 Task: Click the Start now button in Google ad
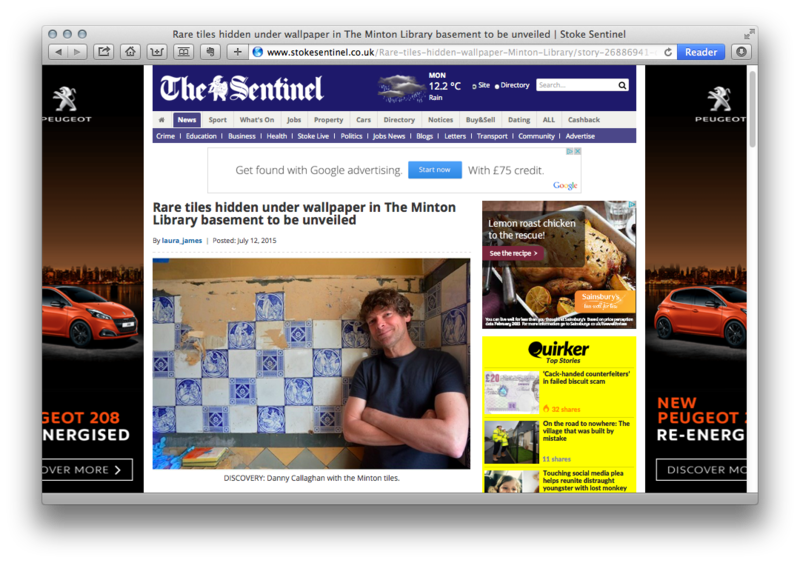tap(435, 170)
